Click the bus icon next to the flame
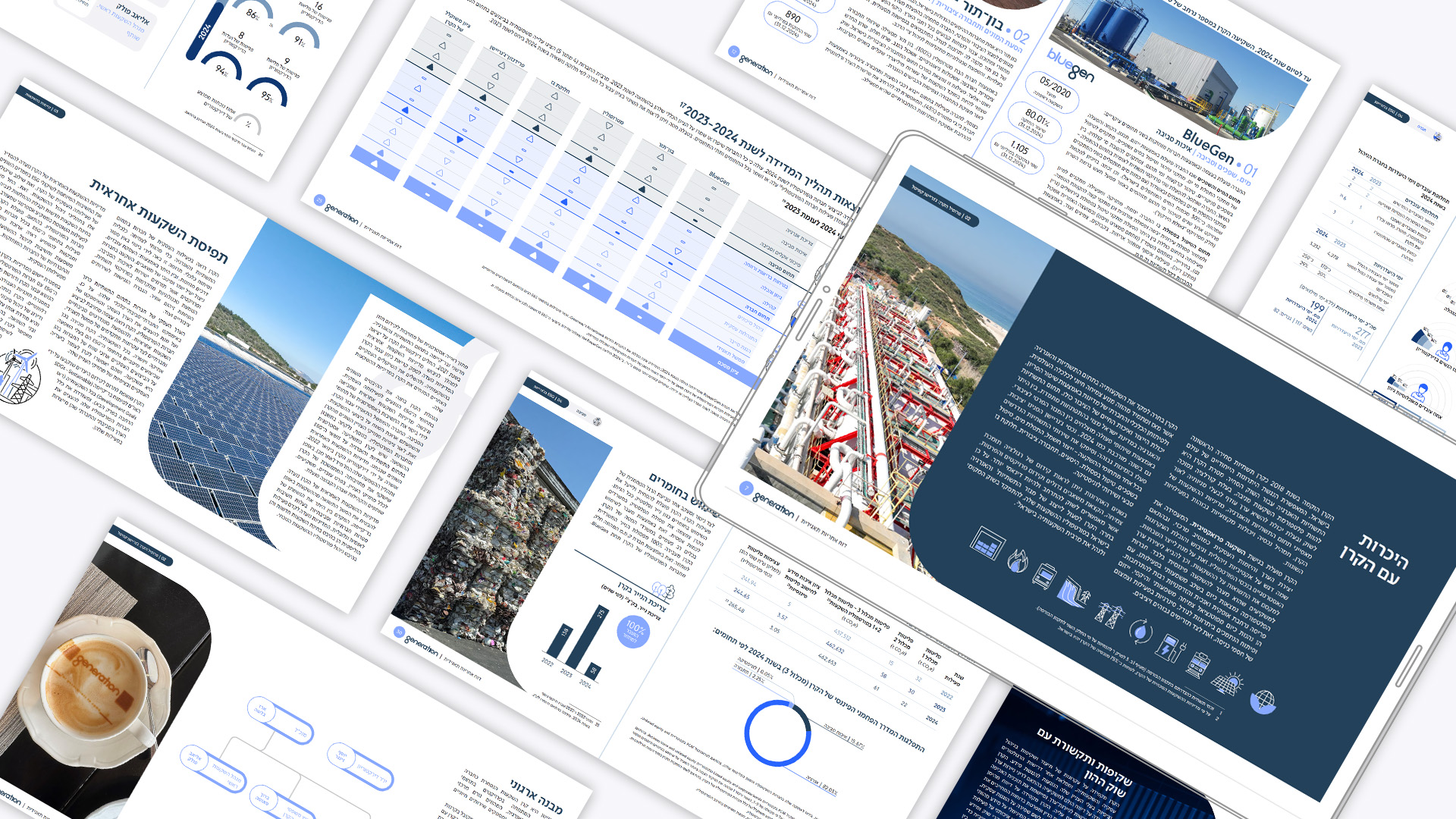This screenshot has width=1456, height=819. [x=1044, y=576]
